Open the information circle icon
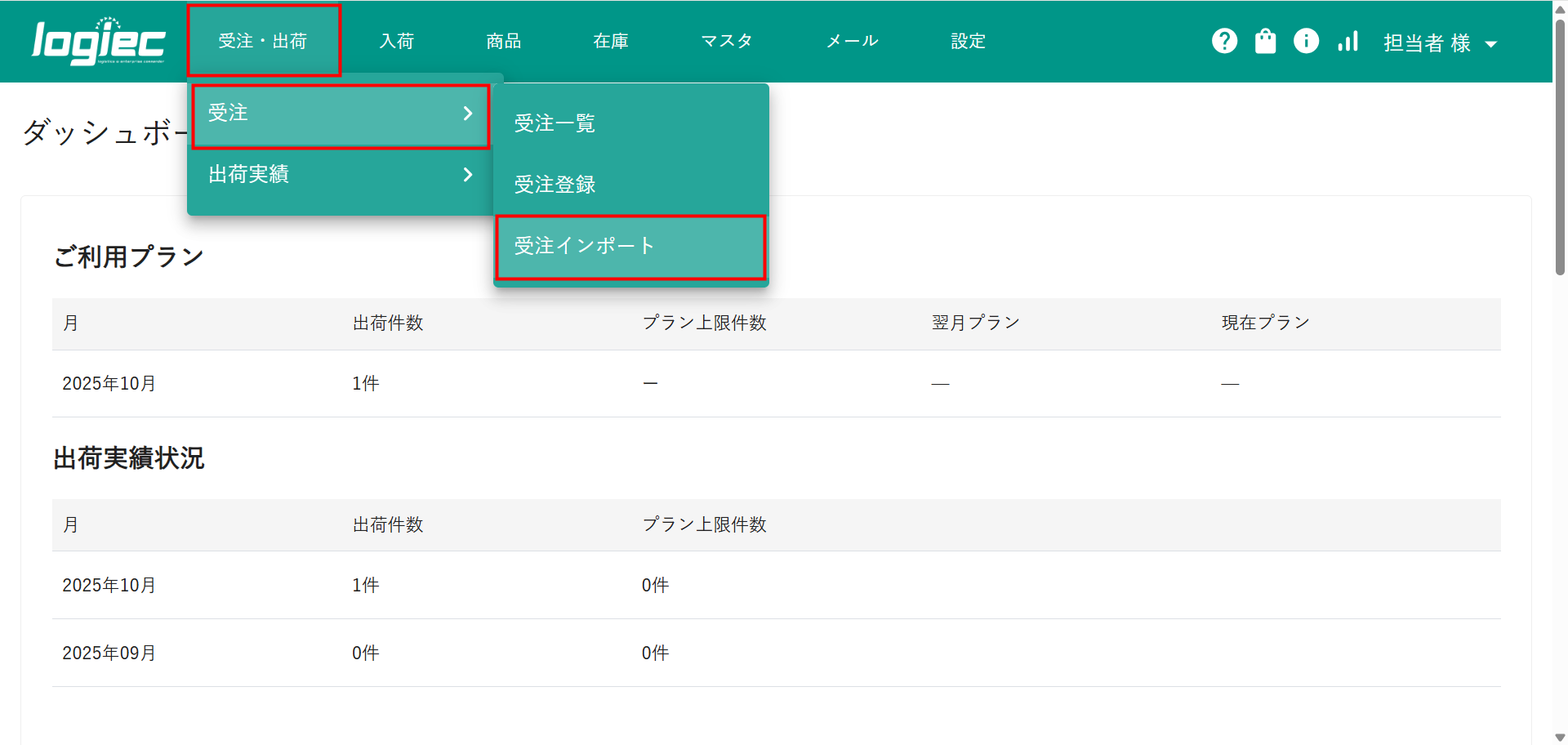Viewport: 1568px width, 745px height. pos(1306,41)
